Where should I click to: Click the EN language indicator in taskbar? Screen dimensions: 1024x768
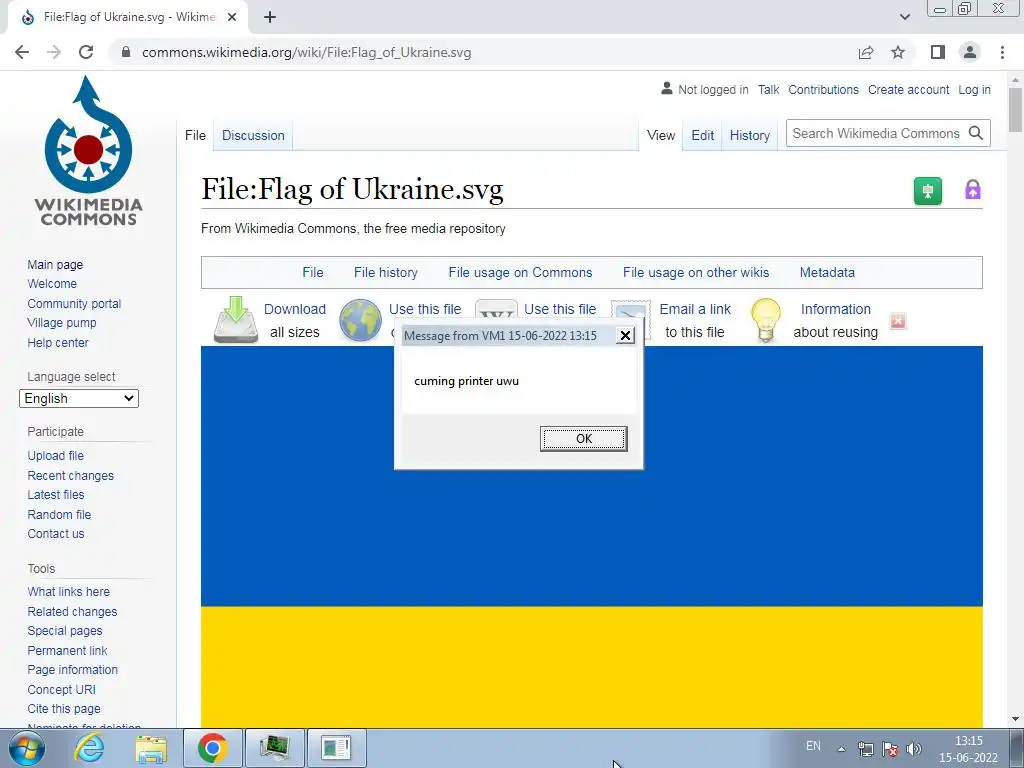[813, 746]
